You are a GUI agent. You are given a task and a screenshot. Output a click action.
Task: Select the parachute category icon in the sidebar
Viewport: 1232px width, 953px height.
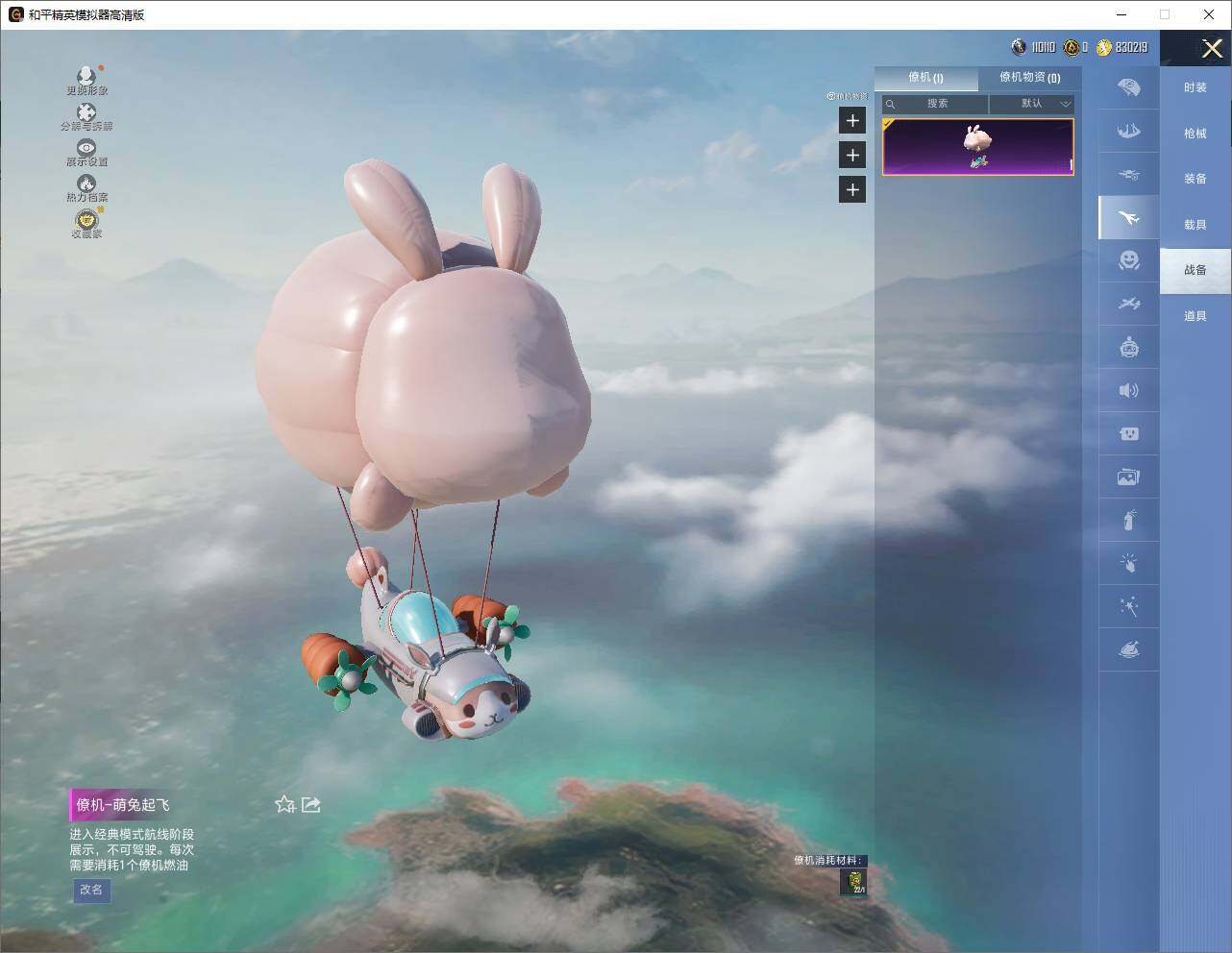(x=1129, y=87)
